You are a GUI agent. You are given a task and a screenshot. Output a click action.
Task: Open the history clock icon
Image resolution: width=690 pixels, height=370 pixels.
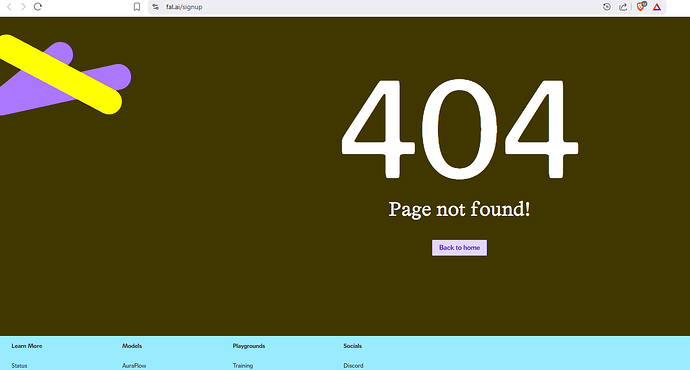click(607, 7)
